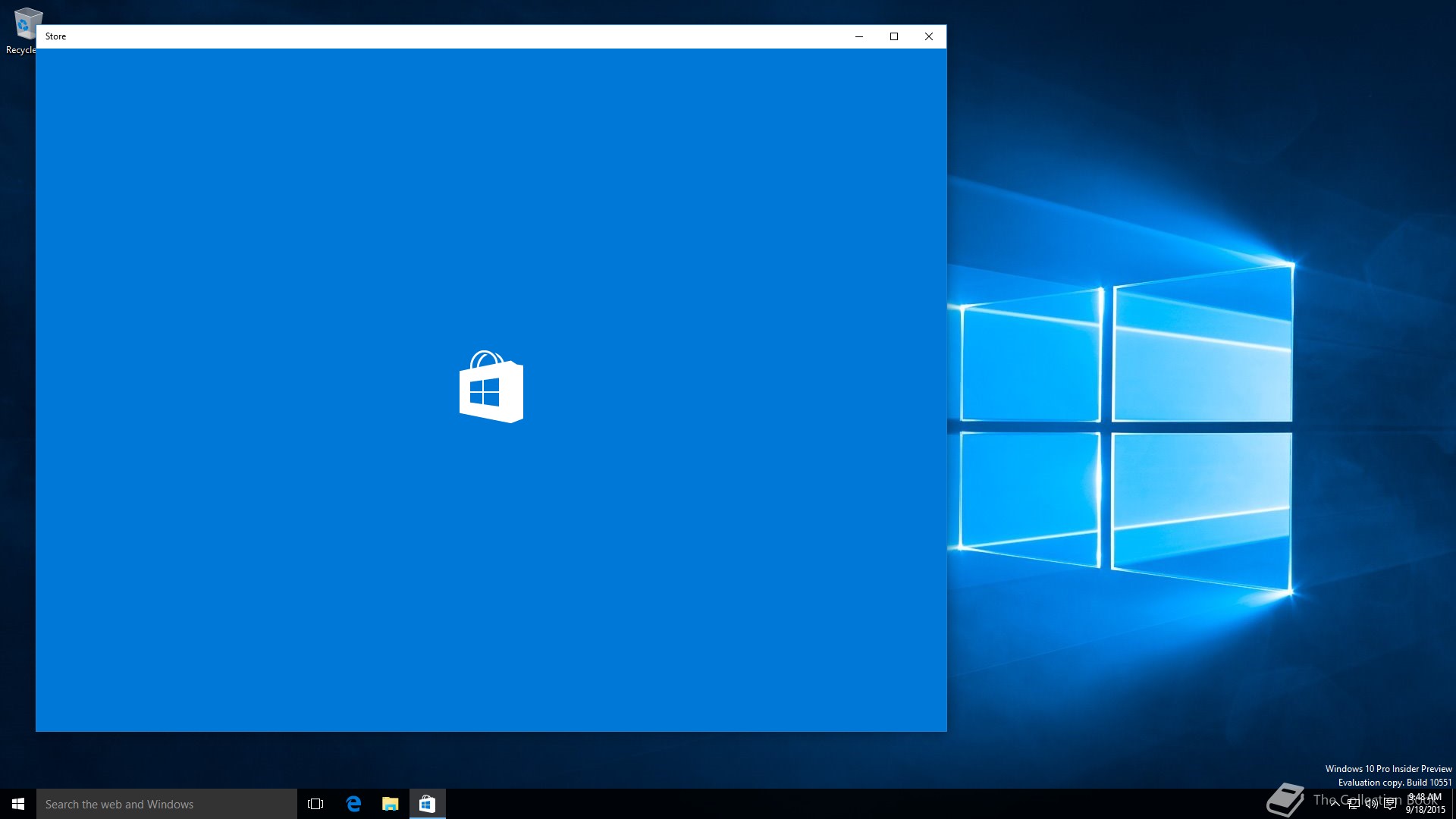Maximize the Store window
The image size is (1456, 819).
[x=894, y=36]
